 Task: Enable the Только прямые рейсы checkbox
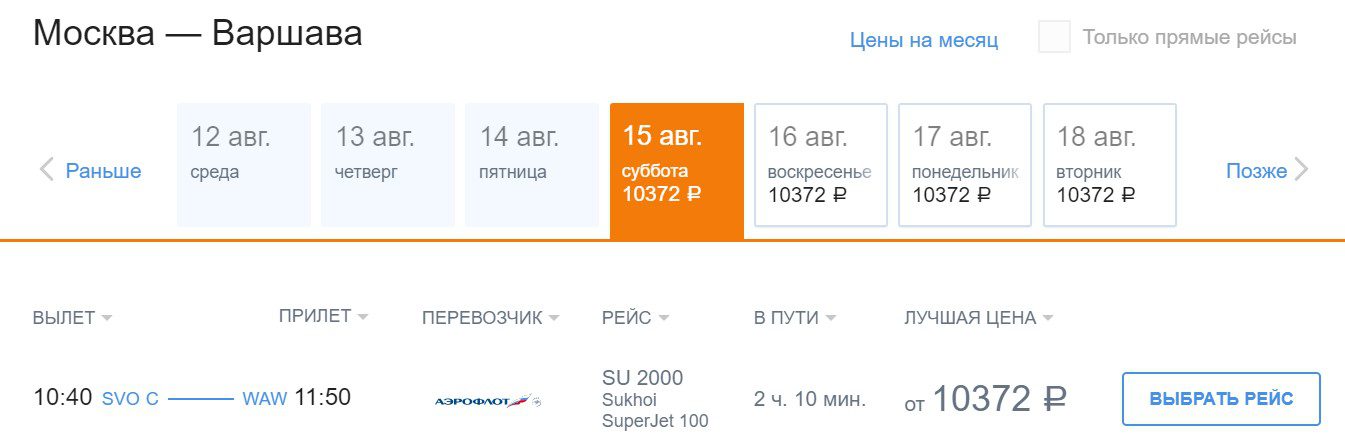[x=1055, y=38]
